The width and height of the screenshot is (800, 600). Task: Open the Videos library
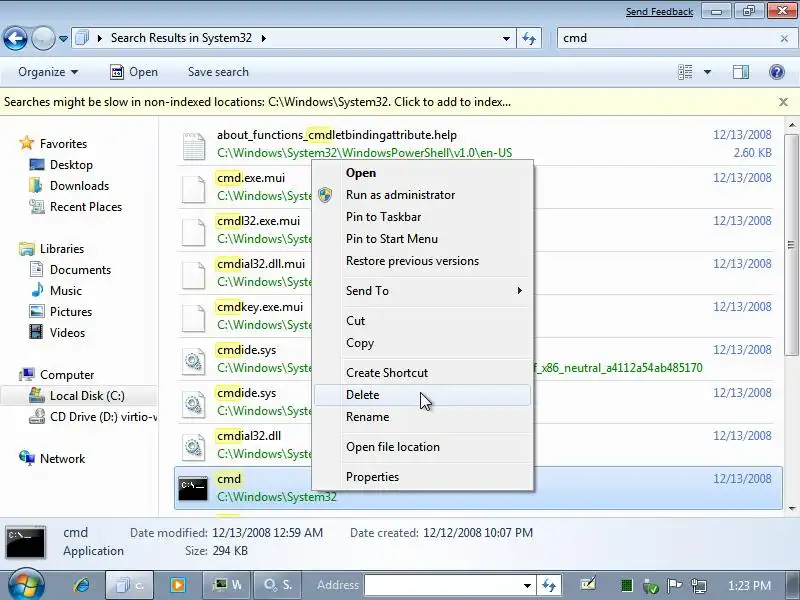[57, 332]
